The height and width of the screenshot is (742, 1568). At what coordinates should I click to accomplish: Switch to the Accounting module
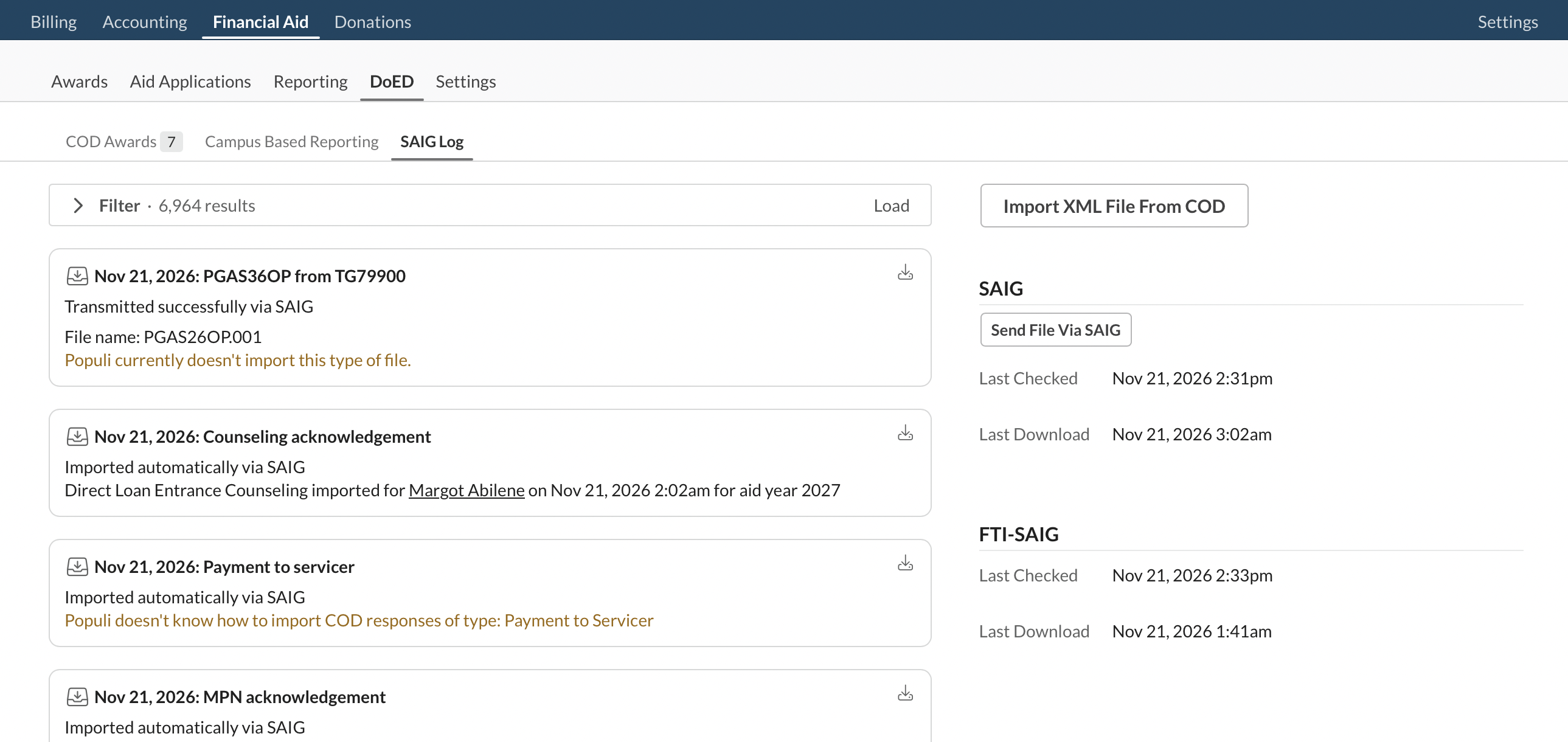click(144, 21)
